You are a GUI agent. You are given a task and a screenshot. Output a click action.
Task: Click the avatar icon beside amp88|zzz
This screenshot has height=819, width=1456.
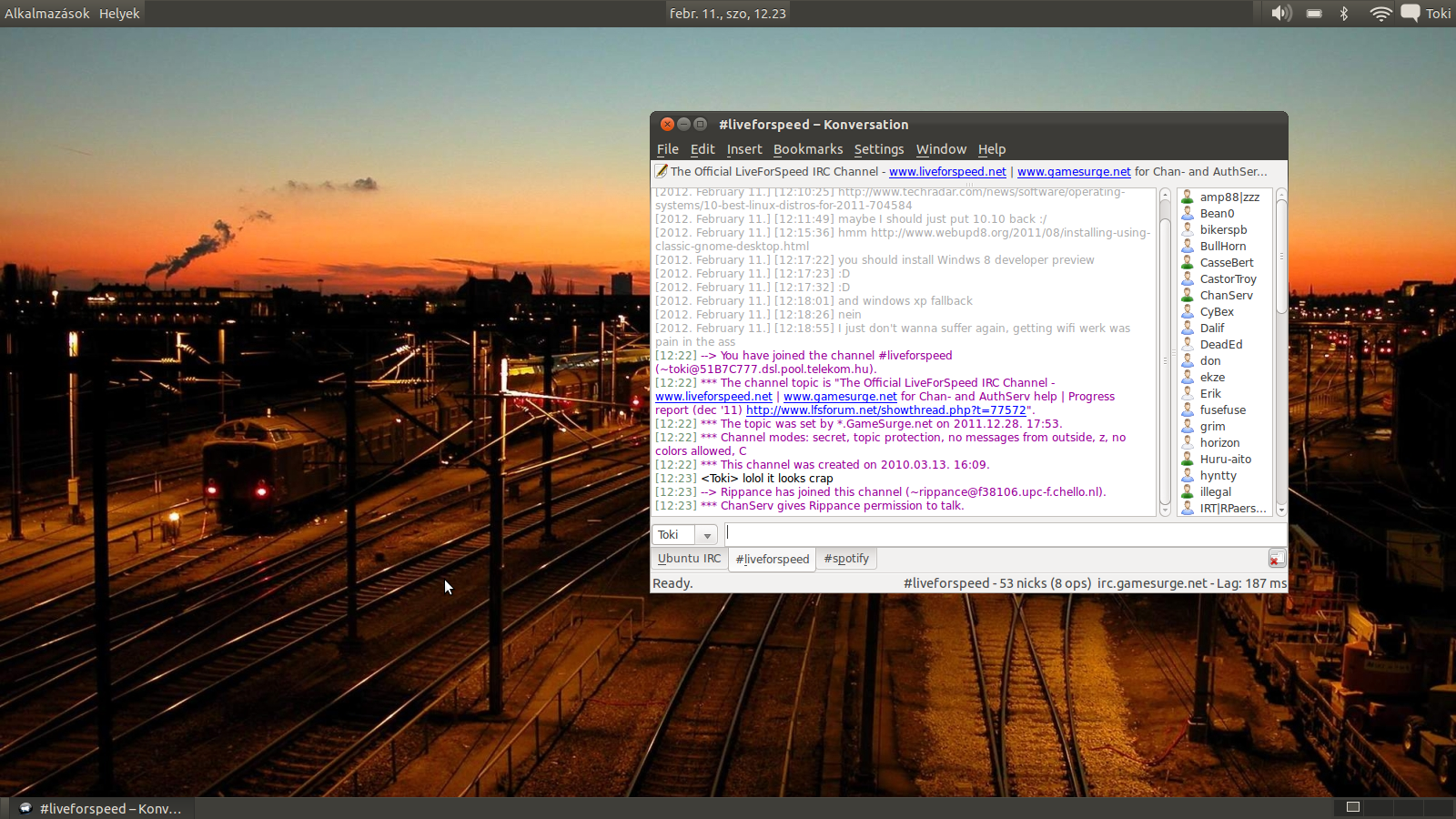tap(1187, 197)
